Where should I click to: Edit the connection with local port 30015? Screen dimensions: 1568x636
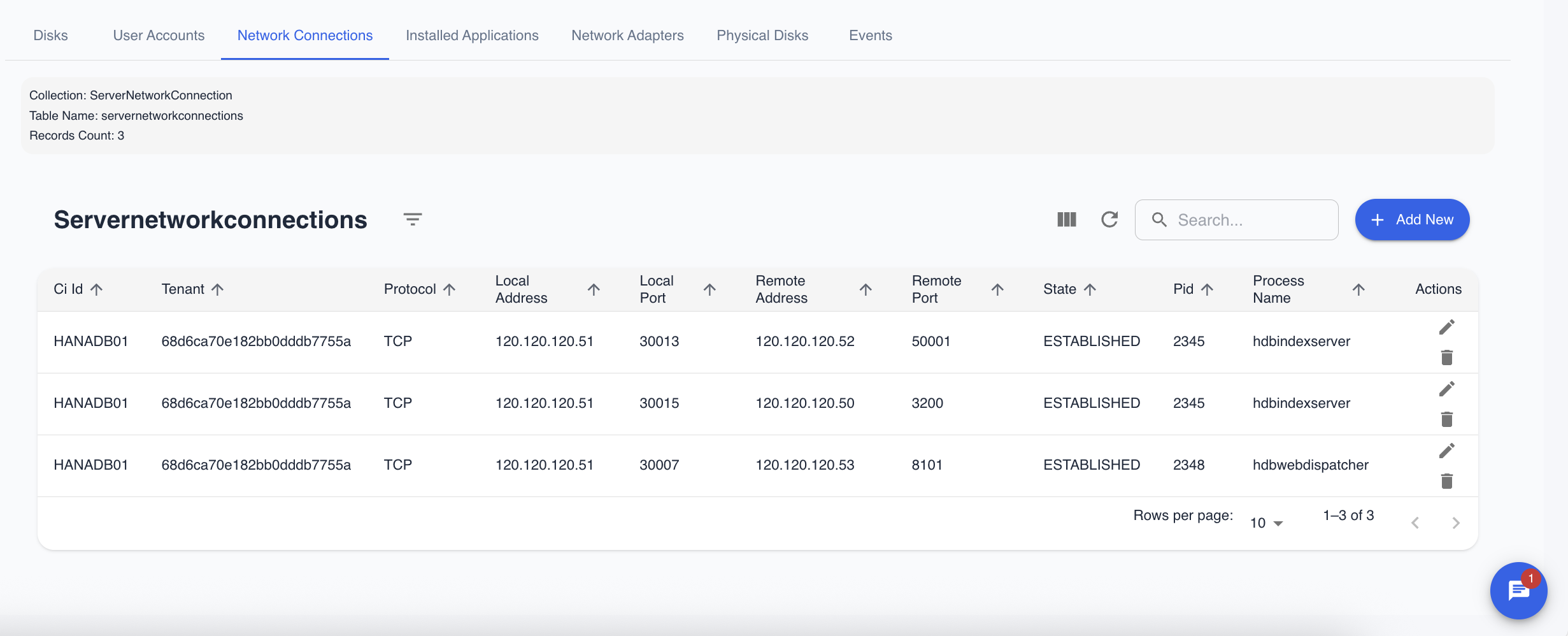1447,388
